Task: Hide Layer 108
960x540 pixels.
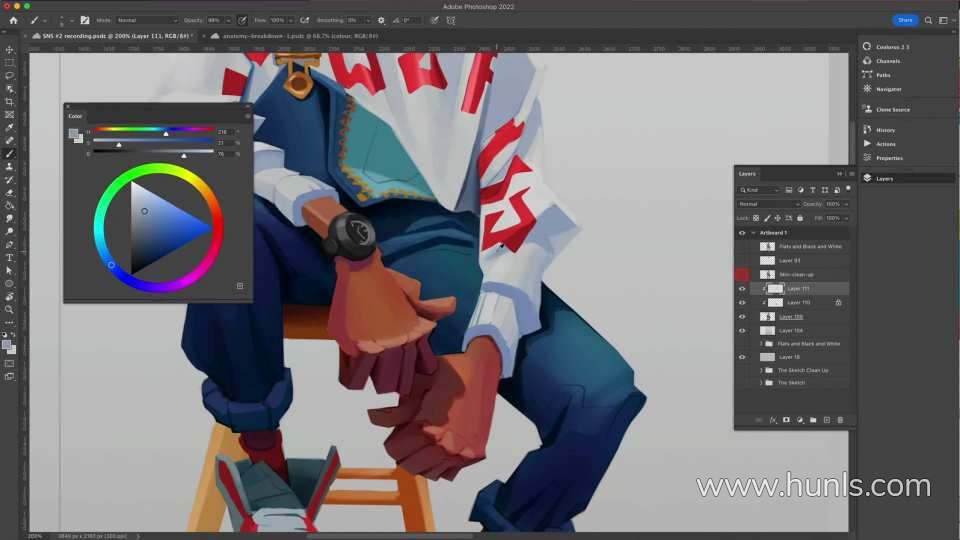Action: (742, 317)
